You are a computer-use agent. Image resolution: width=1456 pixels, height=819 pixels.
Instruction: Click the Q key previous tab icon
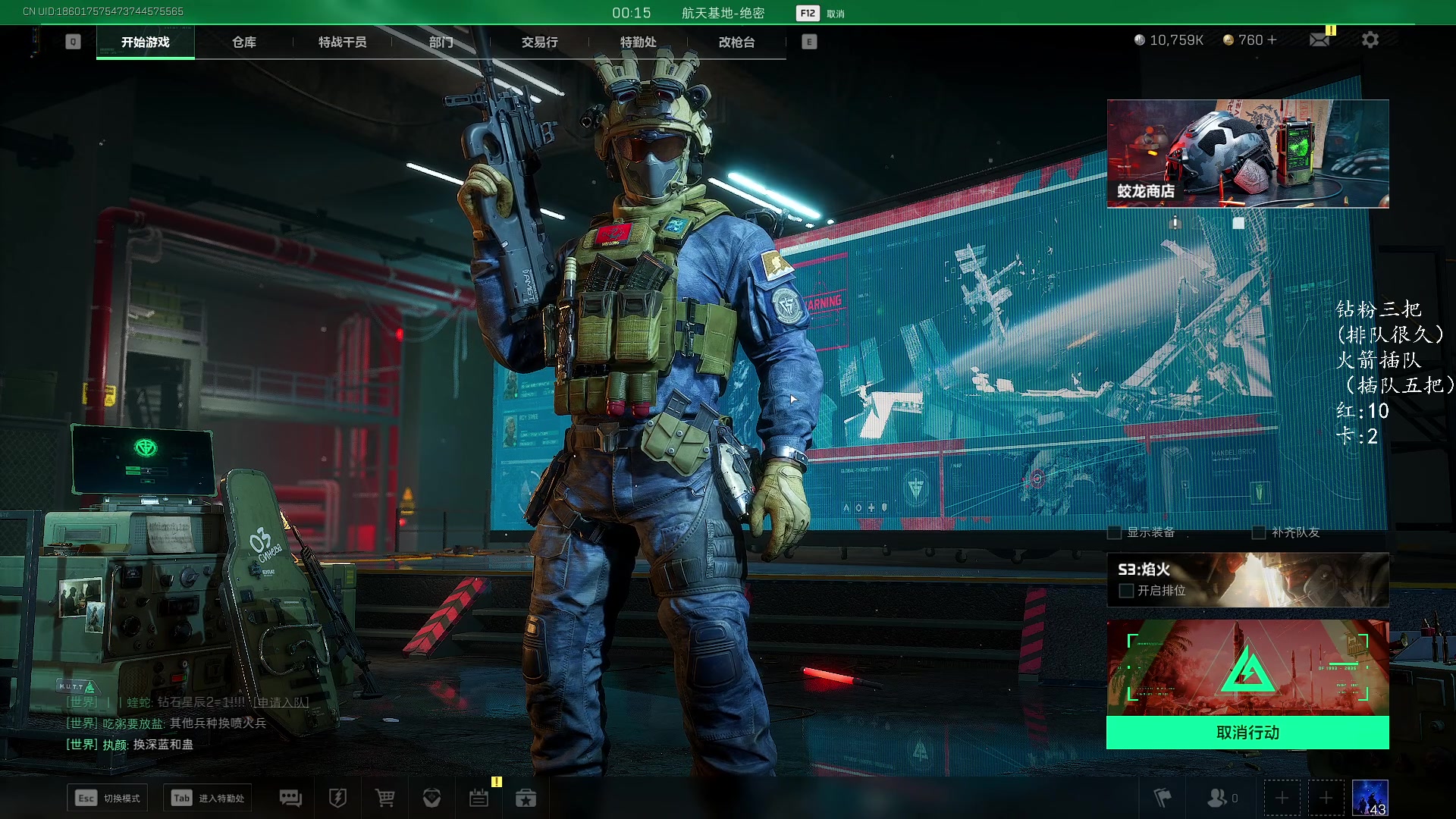tap(73, 42)
